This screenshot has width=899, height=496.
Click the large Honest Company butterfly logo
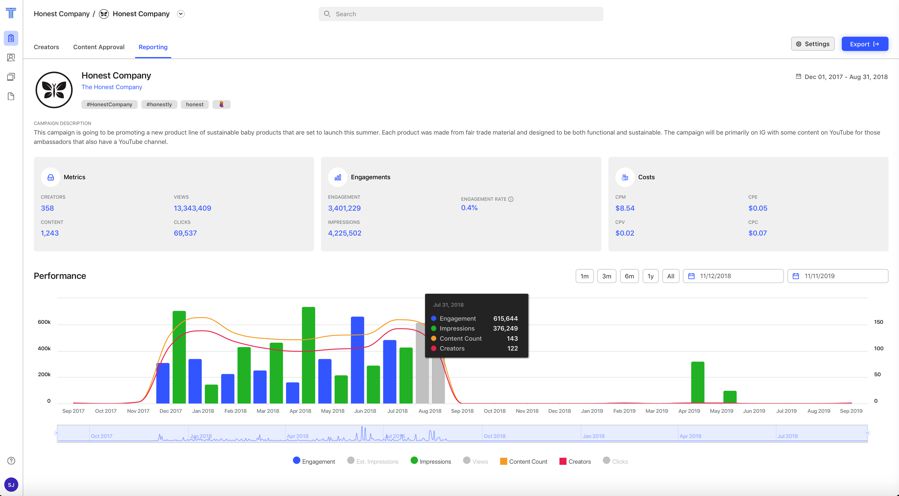54,90
